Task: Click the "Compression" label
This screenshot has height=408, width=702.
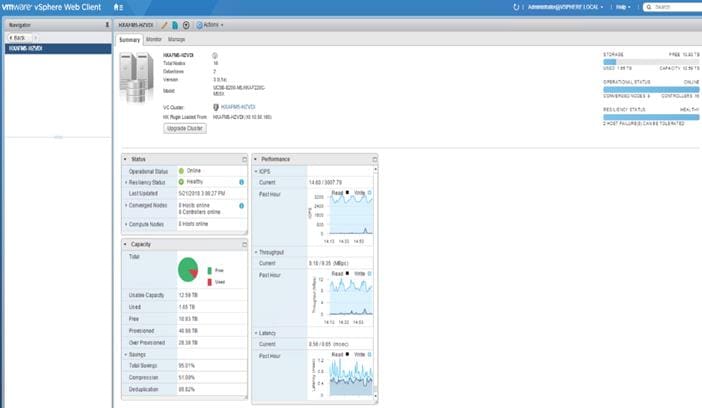Action: pyautogui.click(x=144, y=378)
